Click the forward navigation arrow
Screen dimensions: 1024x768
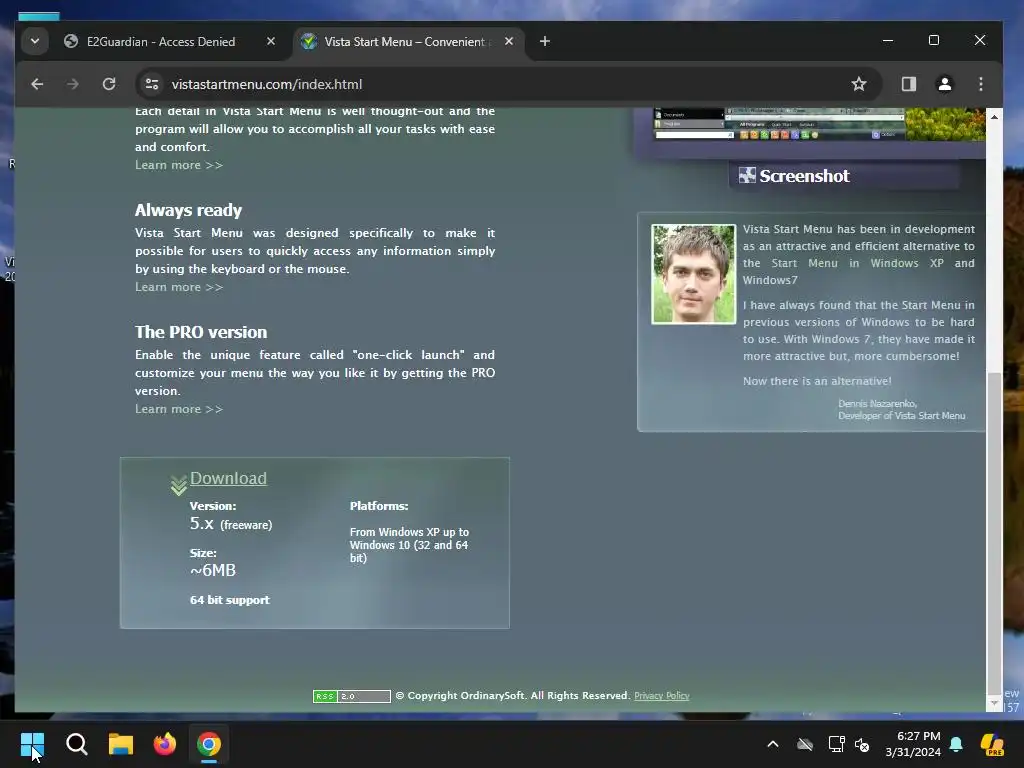(72, 84)
